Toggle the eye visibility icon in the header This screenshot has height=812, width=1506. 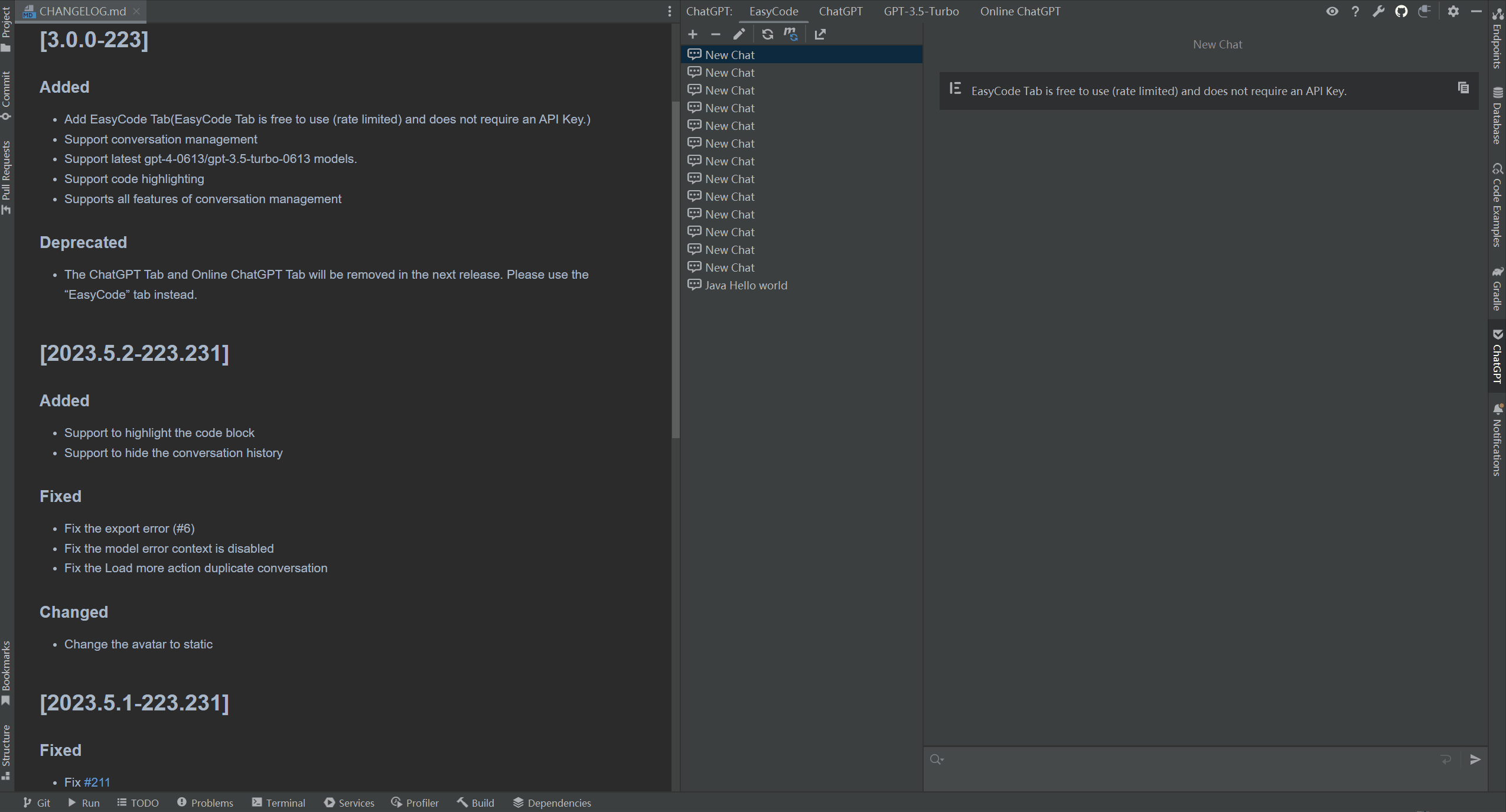coord(1332,11)
